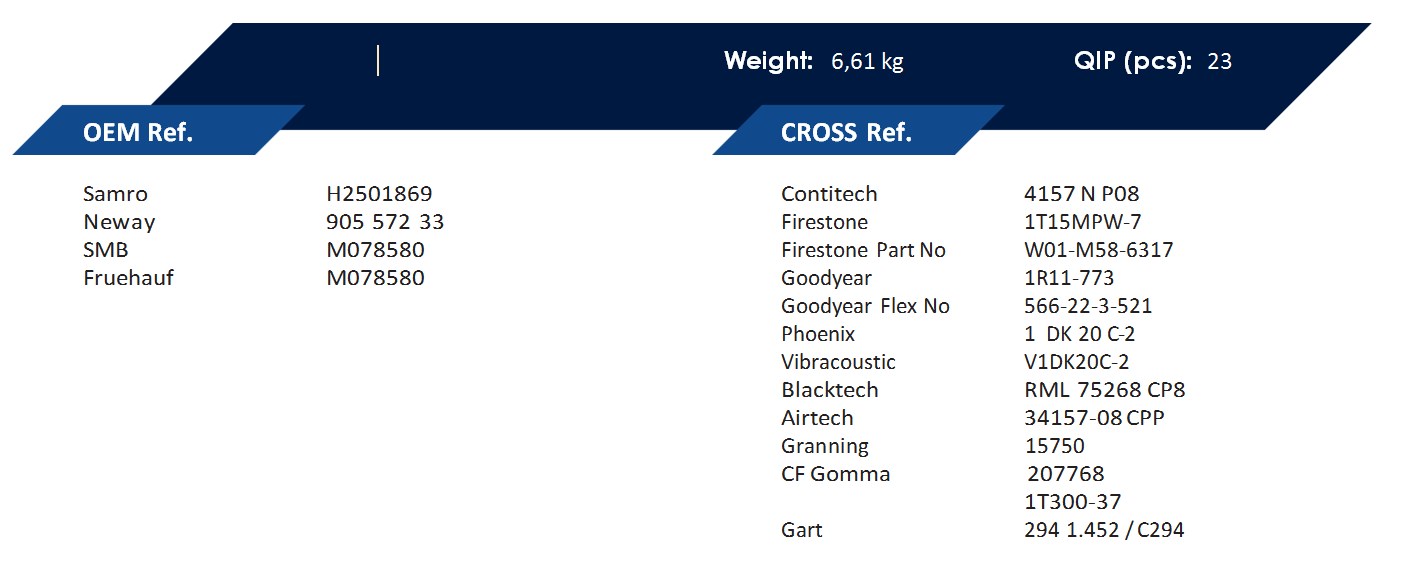The image size is (1401, 562).
Task: Click Goodyear Flex No 566-22-3-521
Action: [1088, 306]
